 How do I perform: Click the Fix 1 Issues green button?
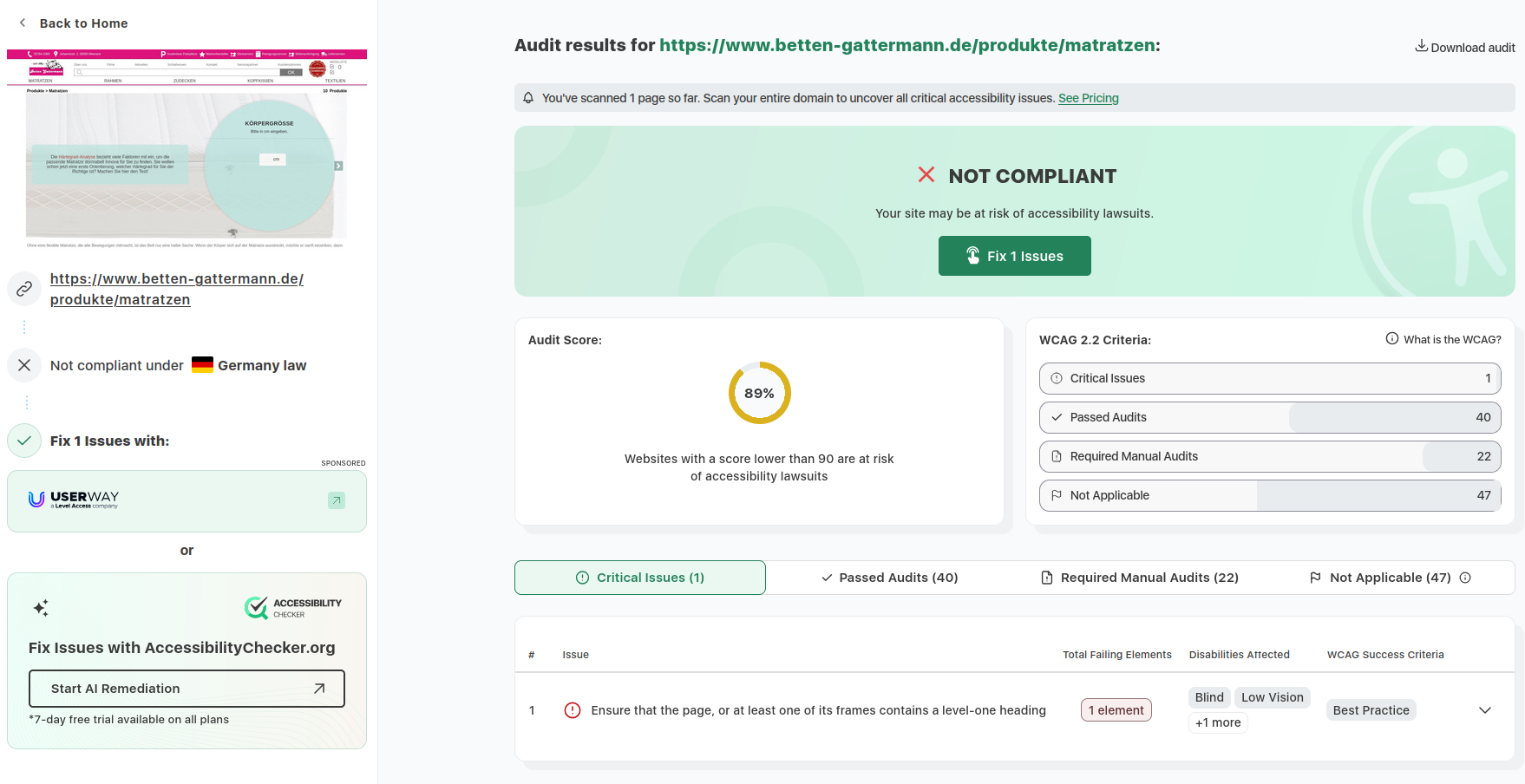[x=1015, y=256]
